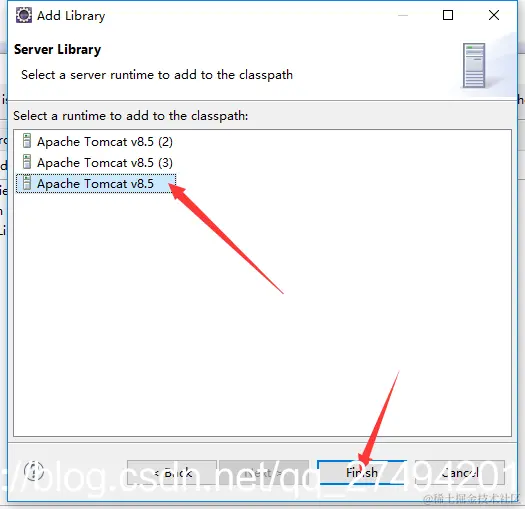Choose the Apache Tomcat v8.5 runtime without number suffix

point(95,184)
